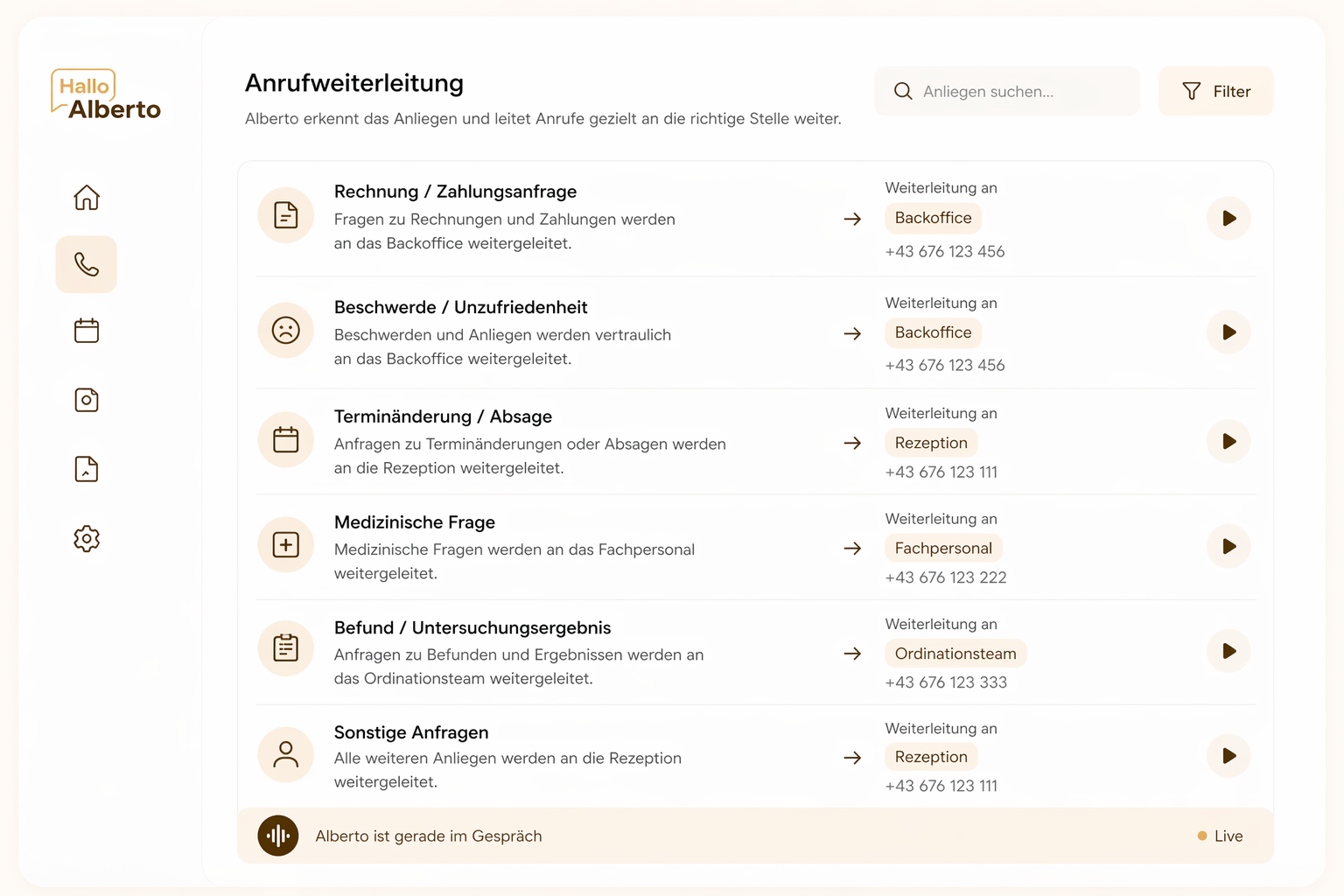Click the calendar icon for Terminänderung

coord(286,439)
